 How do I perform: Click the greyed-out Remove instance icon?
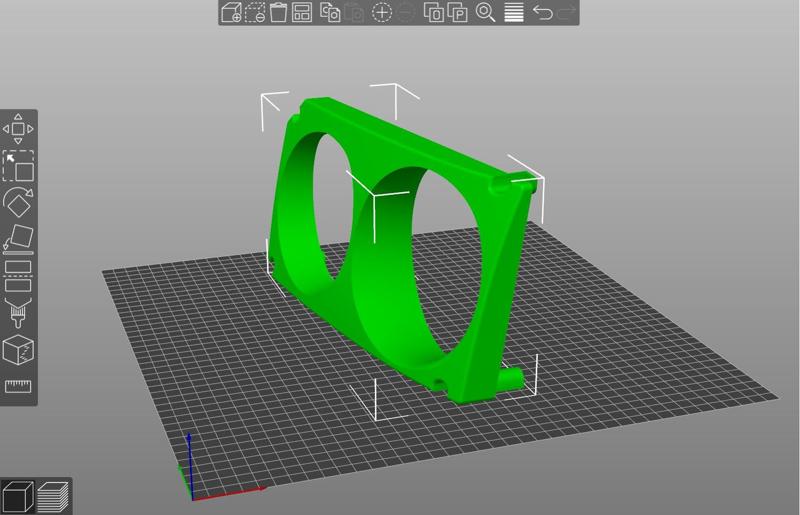(406, 12)
